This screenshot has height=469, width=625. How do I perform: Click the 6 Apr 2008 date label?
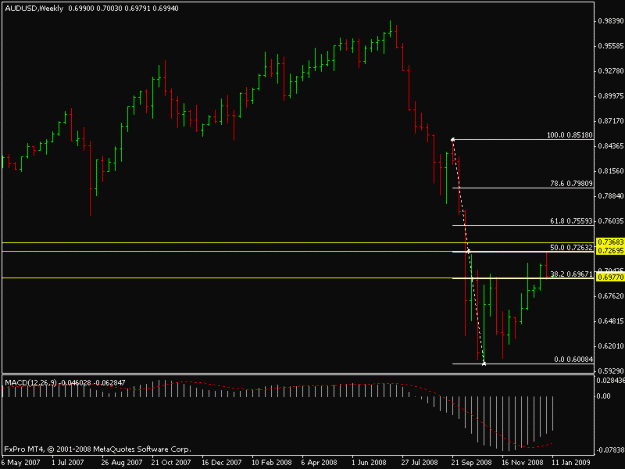[319, 462]
